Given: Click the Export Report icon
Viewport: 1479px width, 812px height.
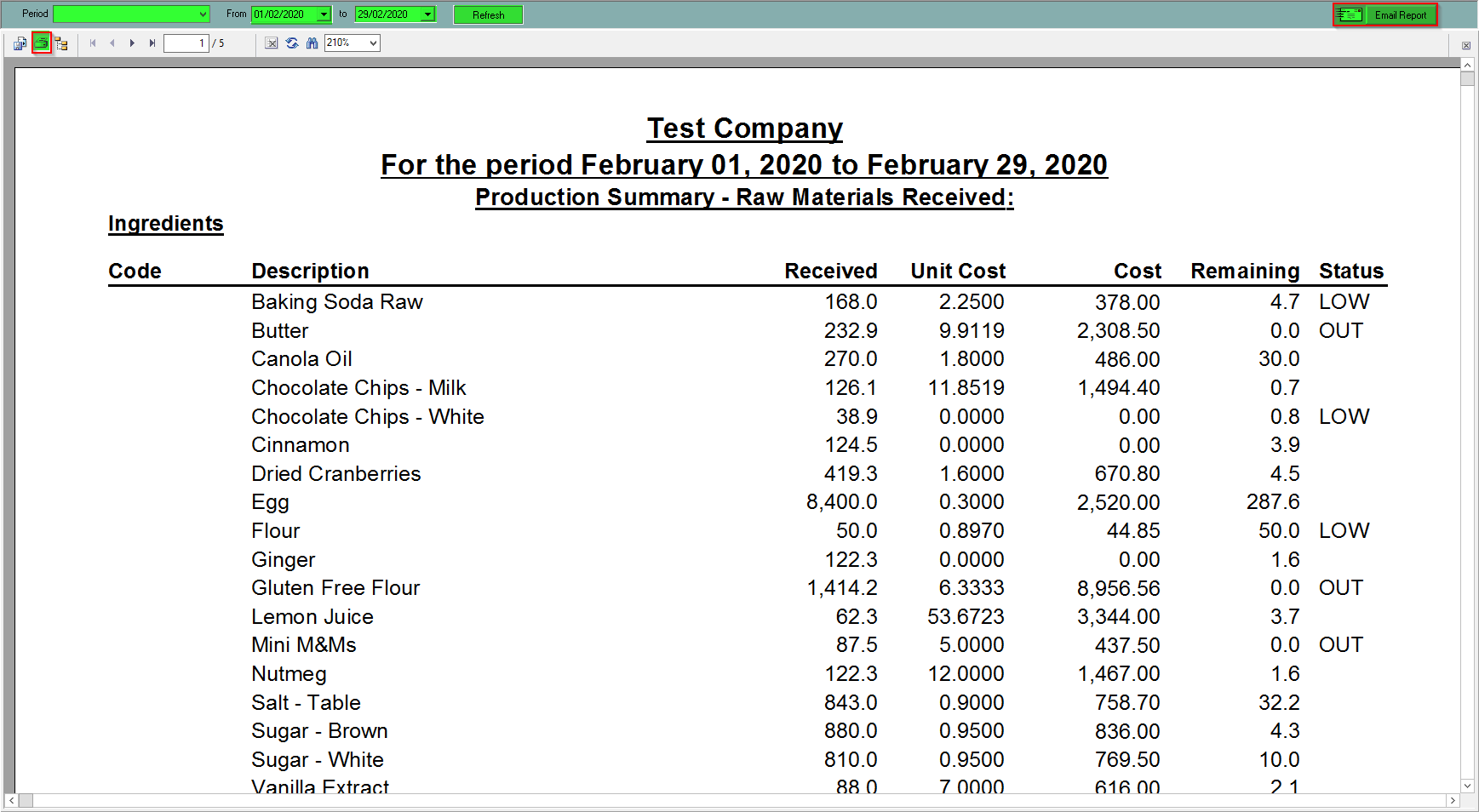Looking at the screenshot, I should [20, 43].
